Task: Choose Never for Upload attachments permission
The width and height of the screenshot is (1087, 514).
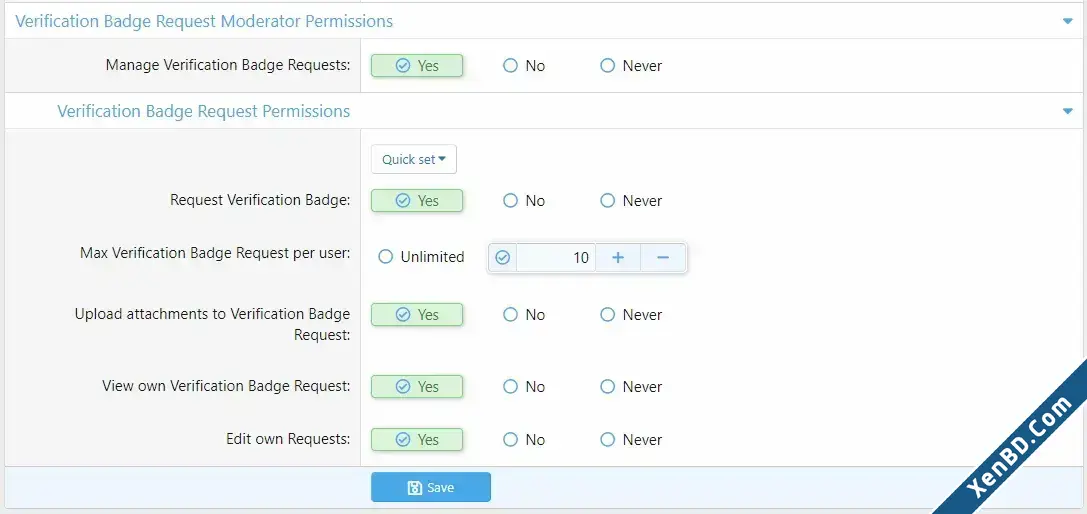Action: 632,315
